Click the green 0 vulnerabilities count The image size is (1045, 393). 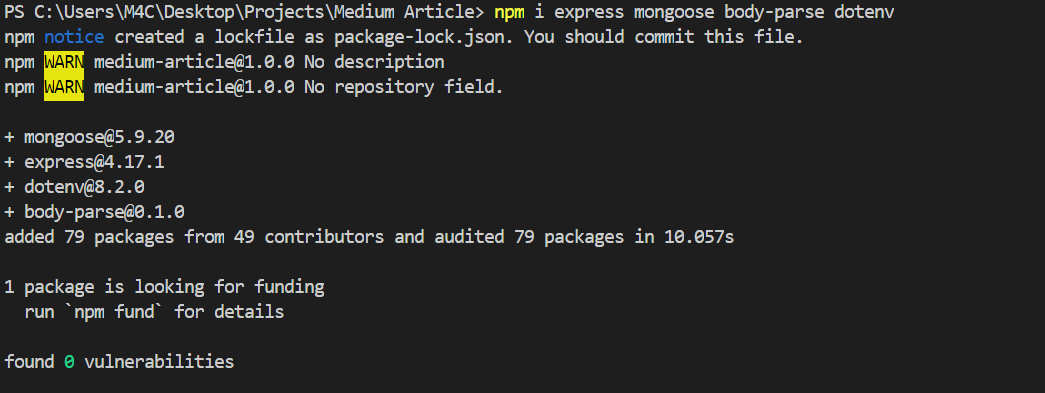(69, 362)
